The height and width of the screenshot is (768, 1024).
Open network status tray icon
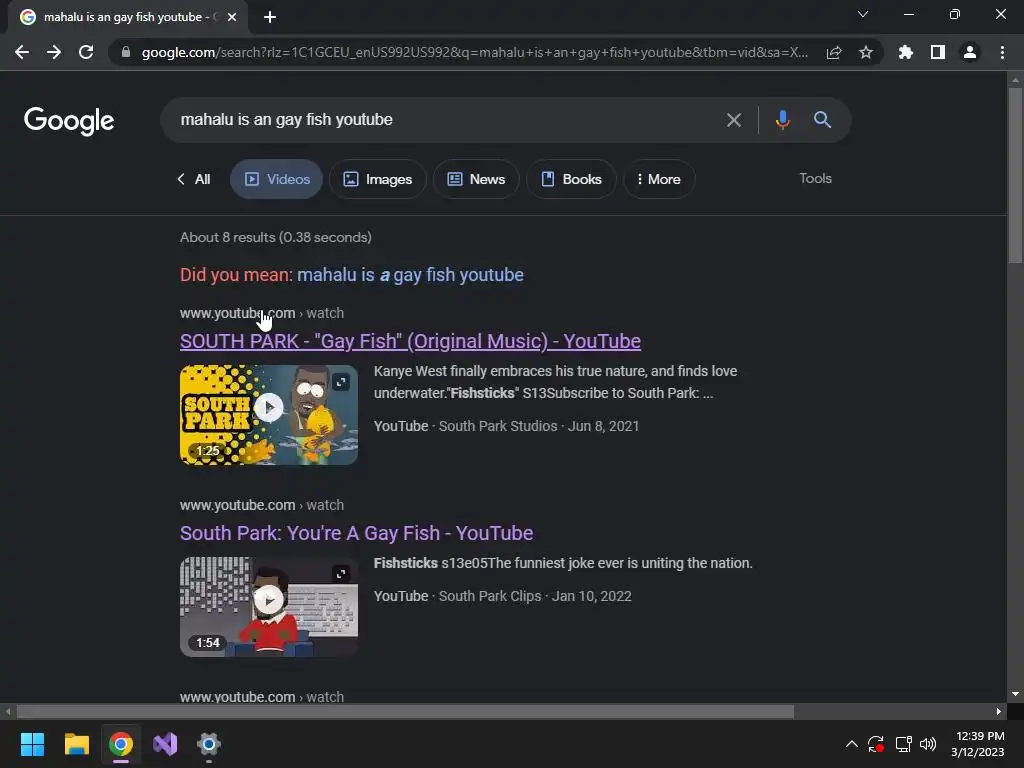(903, 744)
